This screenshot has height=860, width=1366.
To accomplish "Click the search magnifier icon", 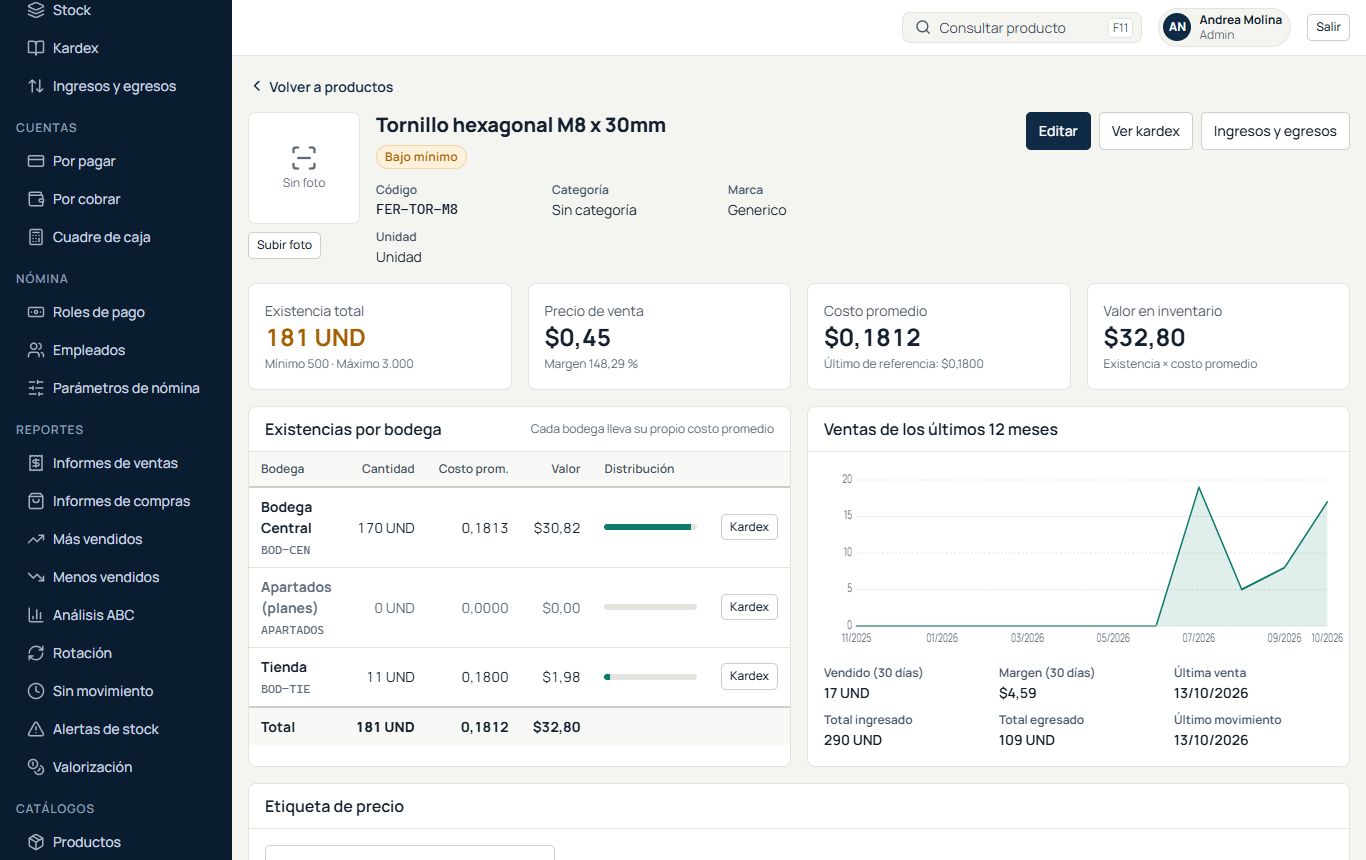I will (923, 28).
